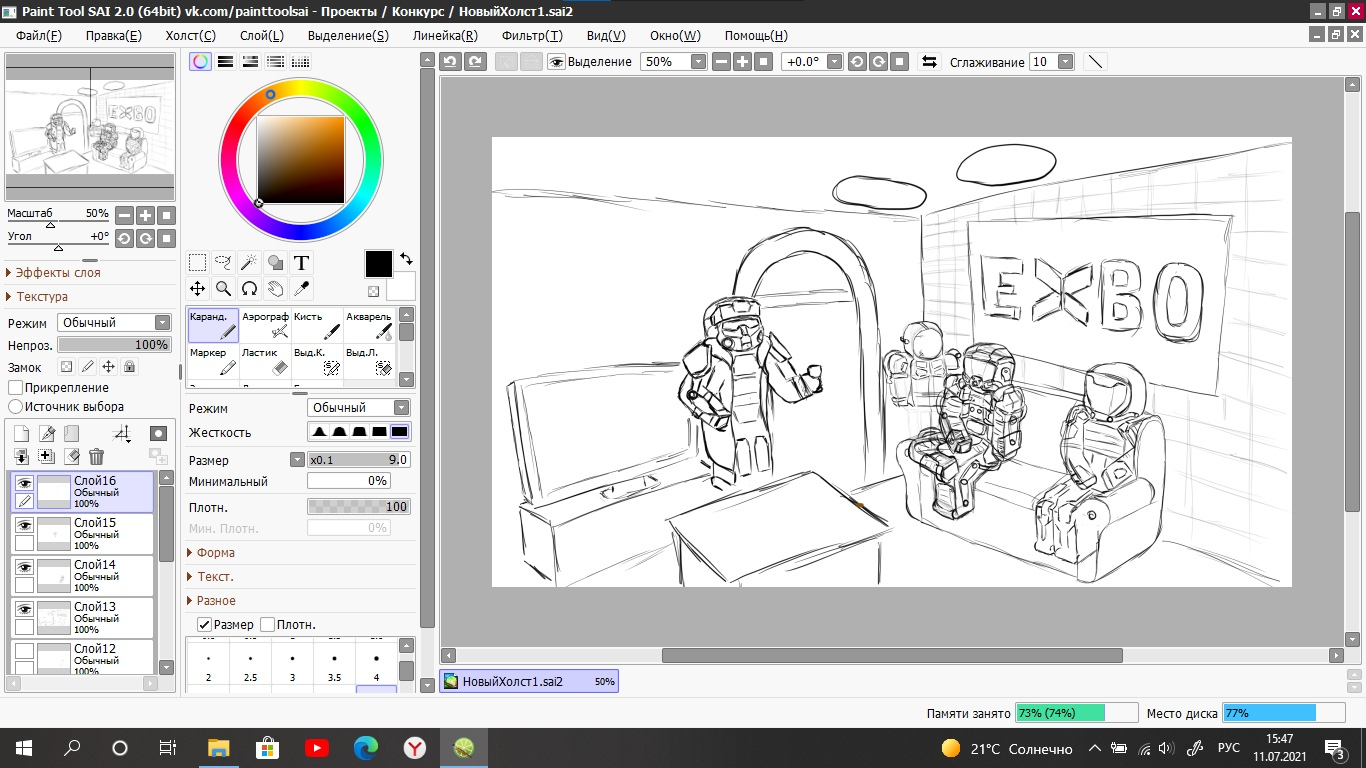The height and width of the screenshot is (768, 1366).
Task: Flip canvas horizontally with double-arrow icon
Action: point(929,61)
